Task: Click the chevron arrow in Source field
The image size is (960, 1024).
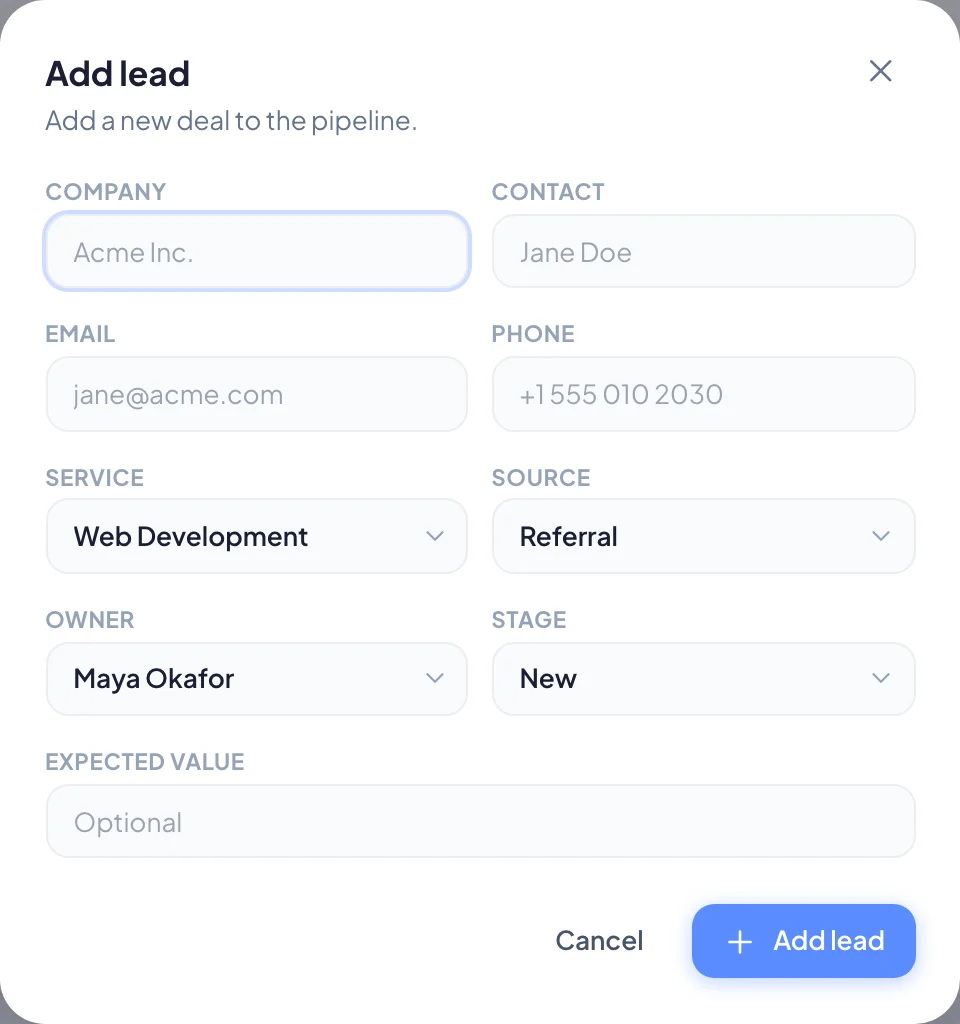Action: click(x=880, y=536)
